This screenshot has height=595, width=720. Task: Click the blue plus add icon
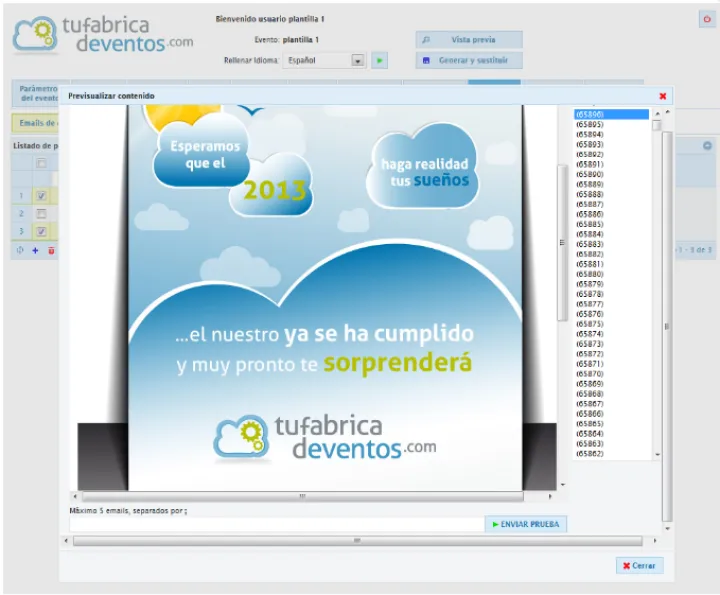[35, 250]
